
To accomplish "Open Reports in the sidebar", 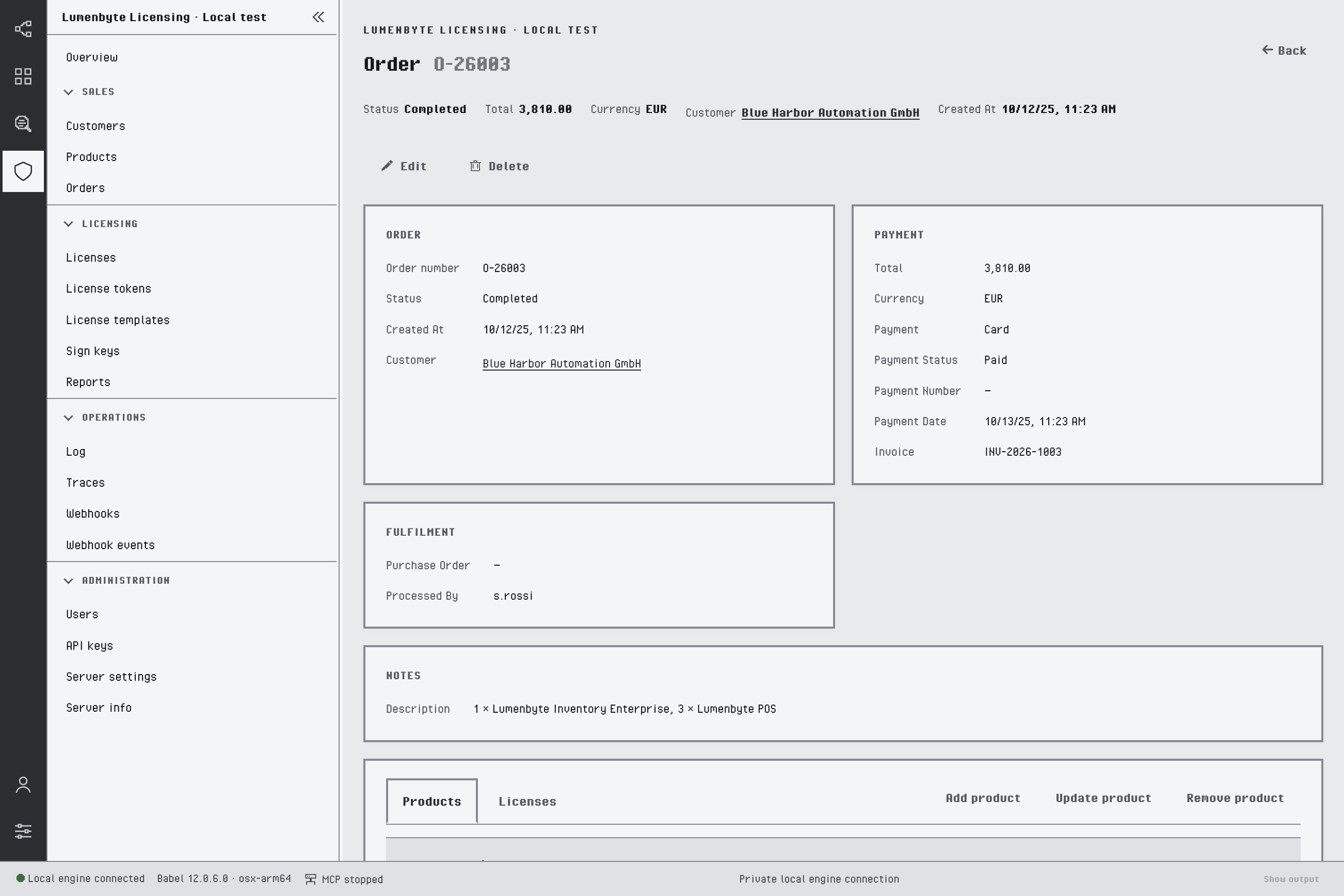I will tap(88, 382).
